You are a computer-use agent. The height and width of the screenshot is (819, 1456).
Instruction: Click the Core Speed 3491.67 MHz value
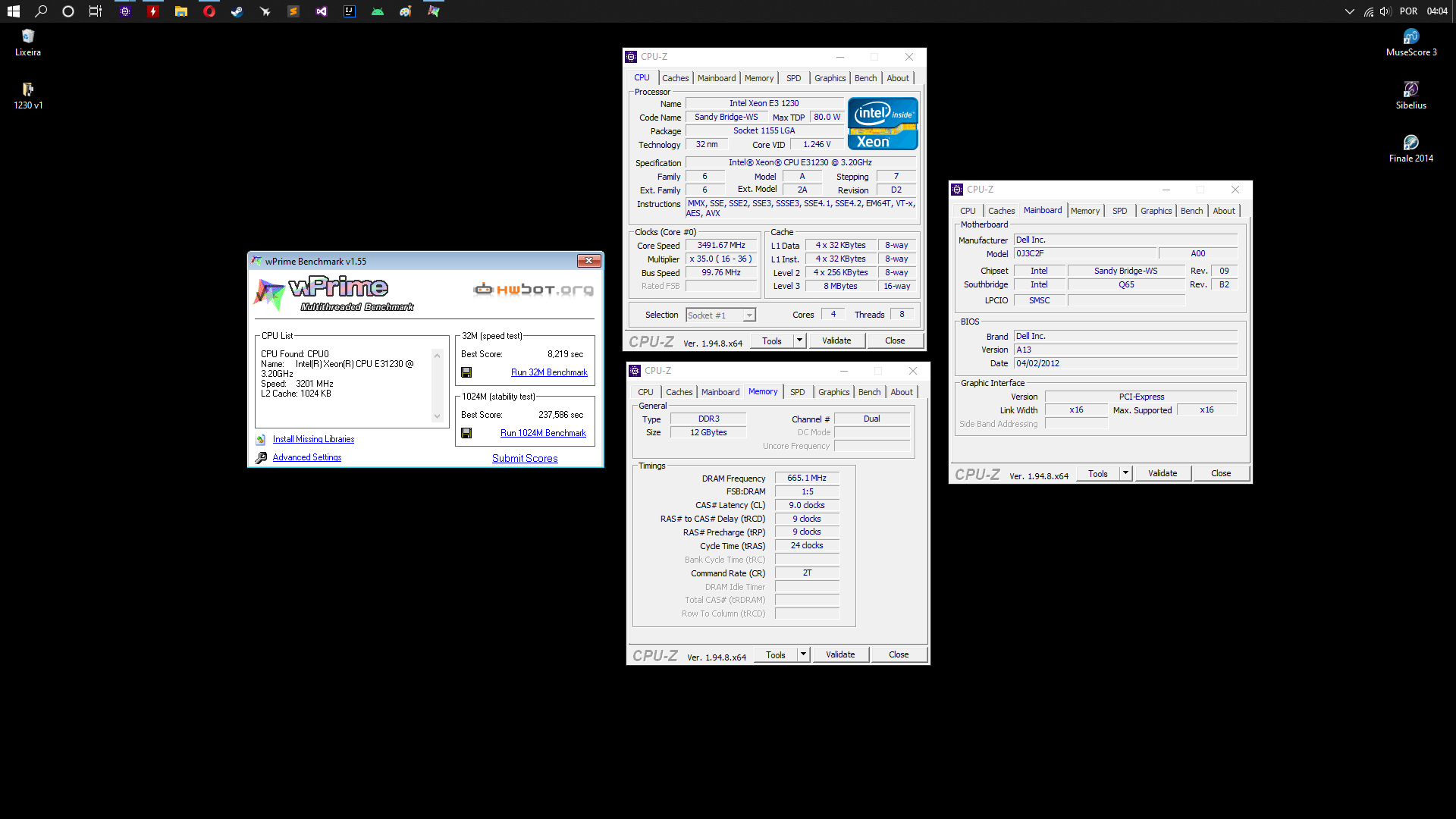(721, 245)
